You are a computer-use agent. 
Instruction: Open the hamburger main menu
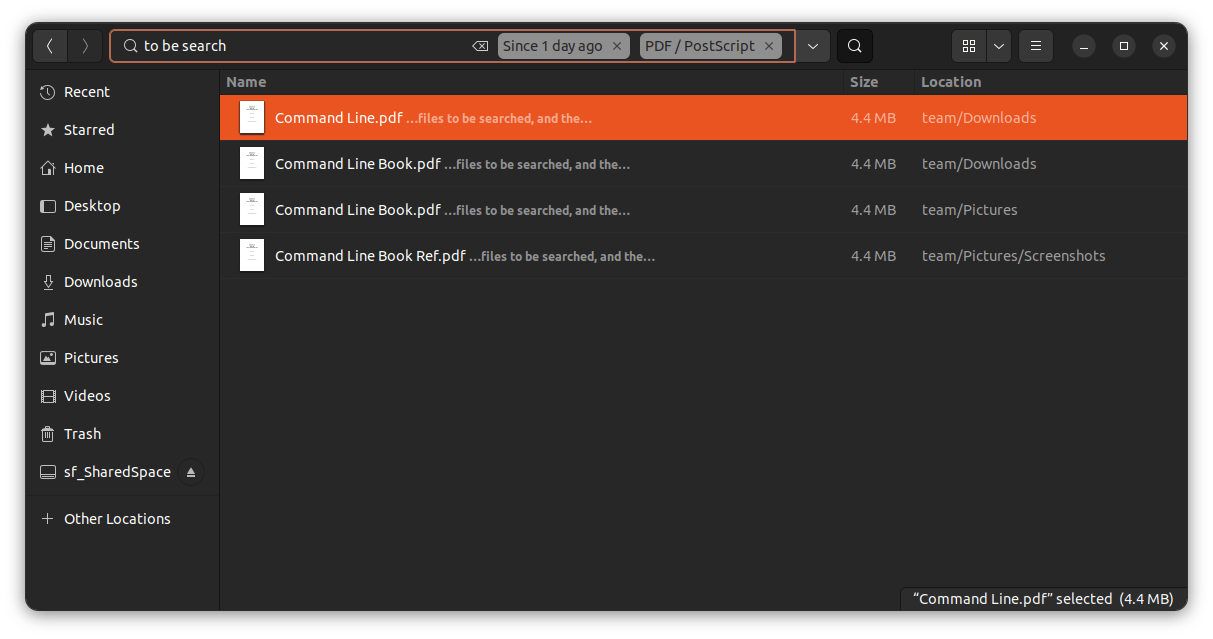(1036, 46)
